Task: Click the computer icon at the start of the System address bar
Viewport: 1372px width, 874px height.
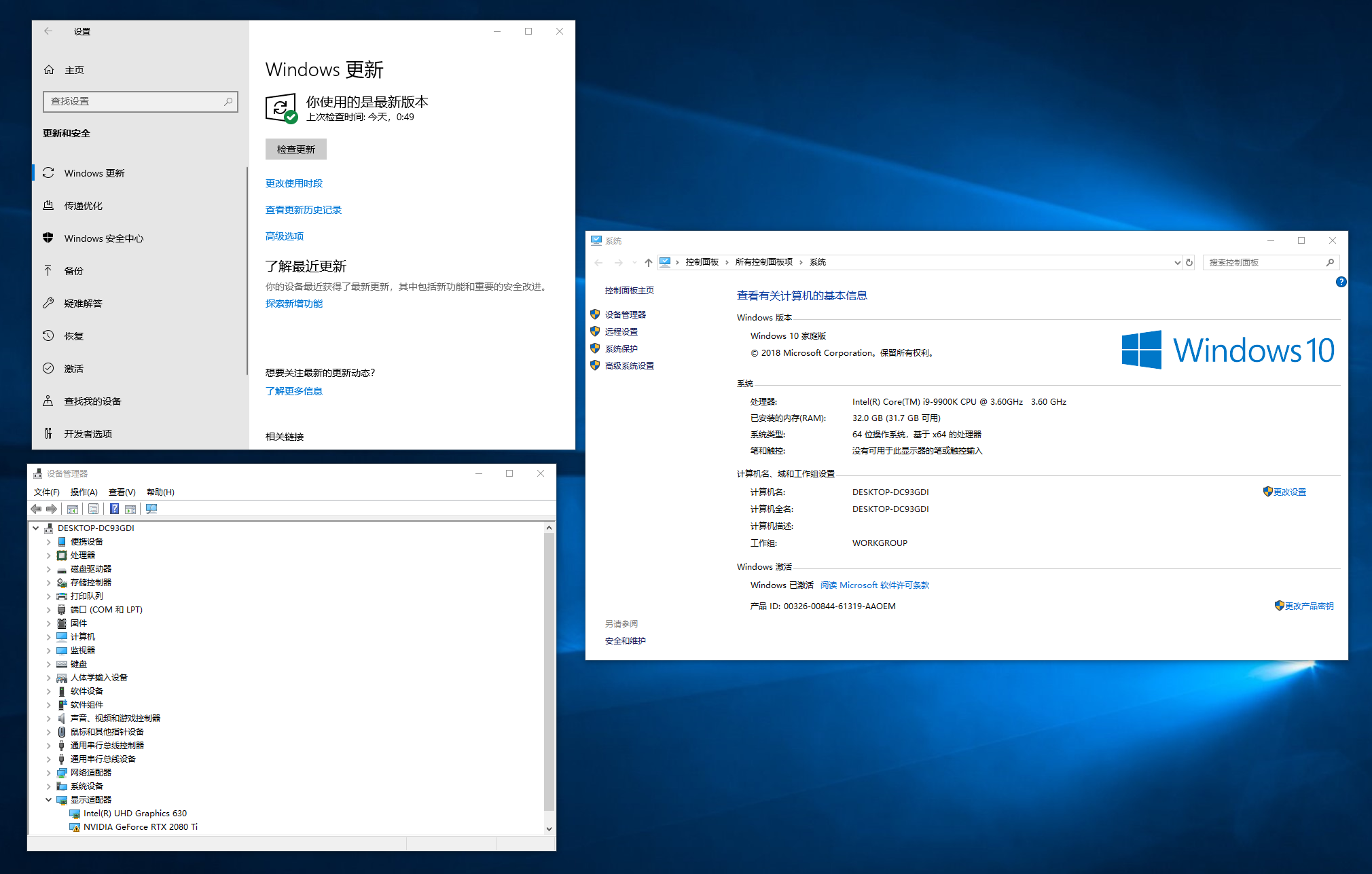Action: 665,262
